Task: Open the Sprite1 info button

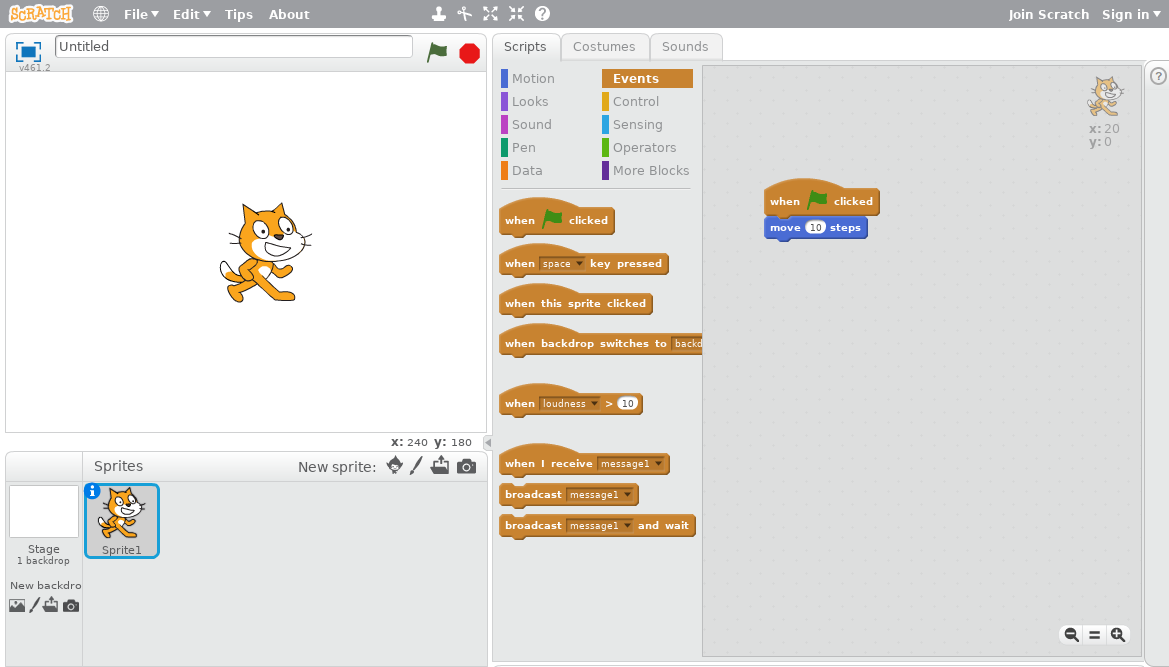Action: click(92, 490)
